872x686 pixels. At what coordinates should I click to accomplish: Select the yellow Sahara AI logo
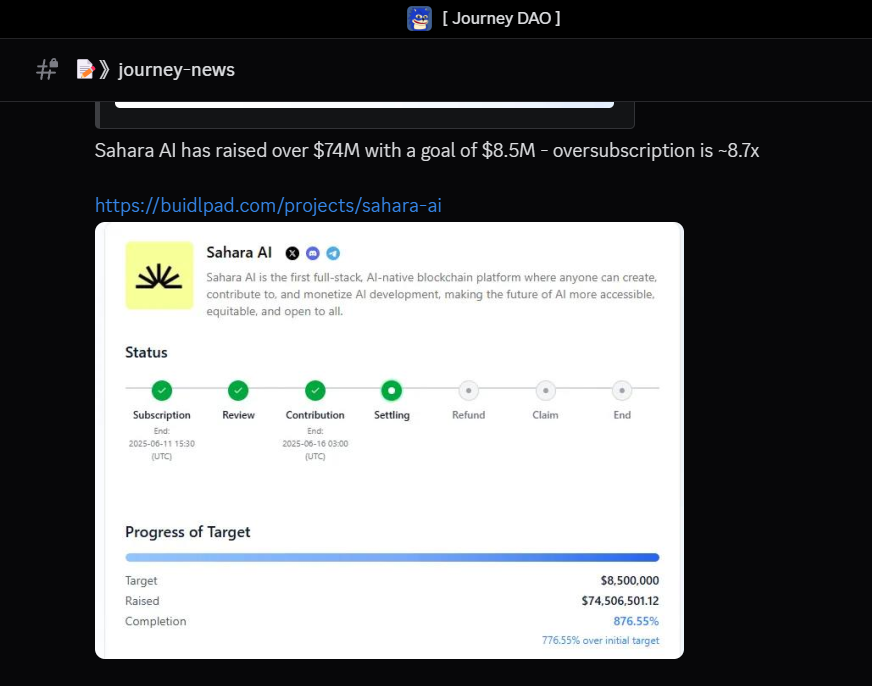coord(158,275)
